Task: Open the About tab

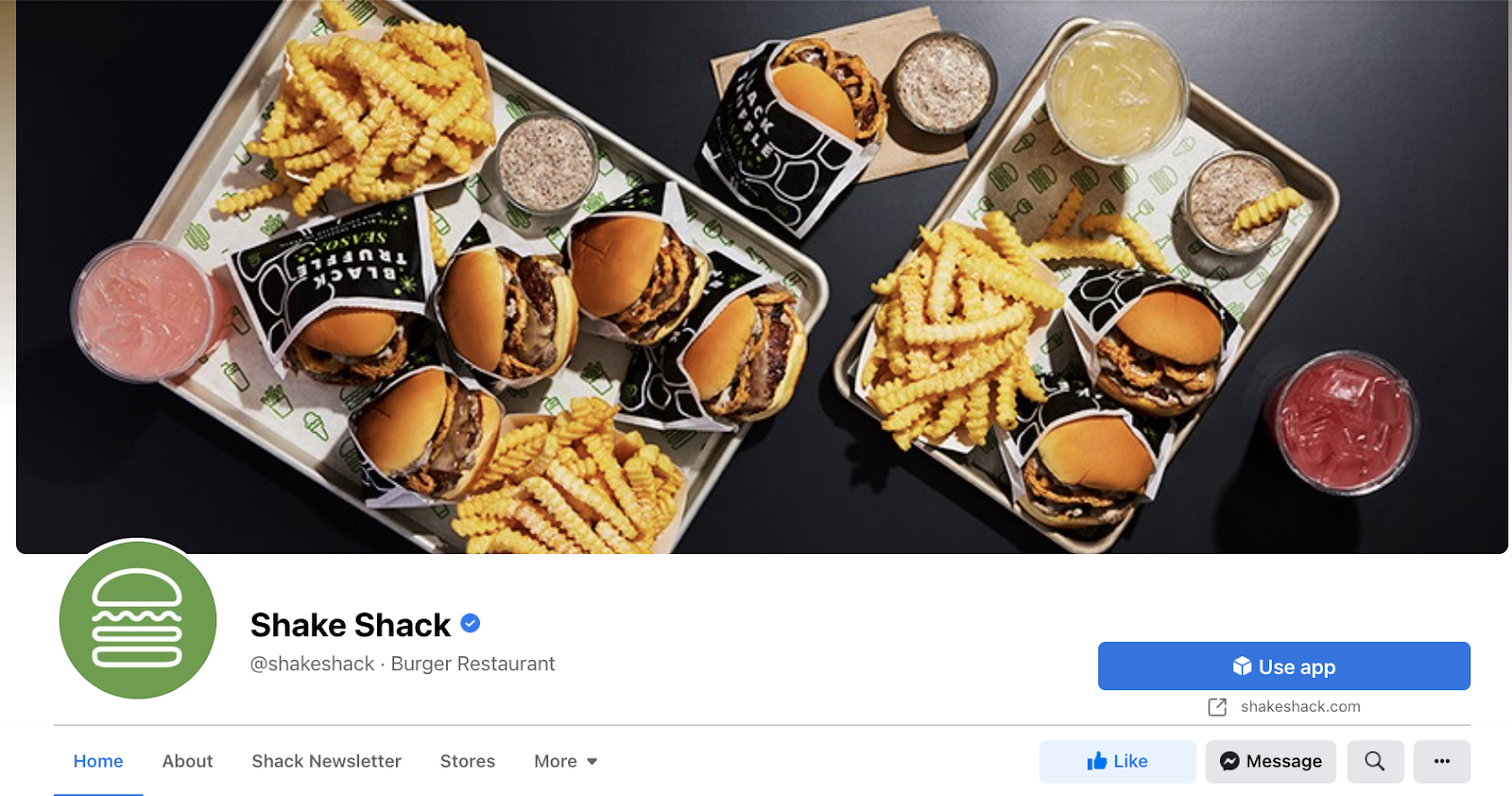Action: (x=187, y=761)
